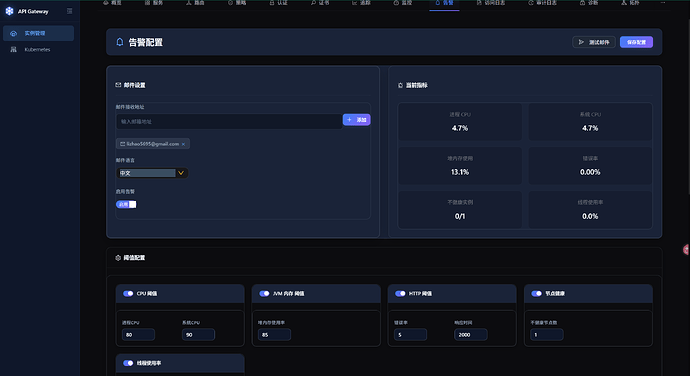Viewport: 690px width, 376px height.
Task: Click the 错误率 field showing 5
Action: coord(410,335)
